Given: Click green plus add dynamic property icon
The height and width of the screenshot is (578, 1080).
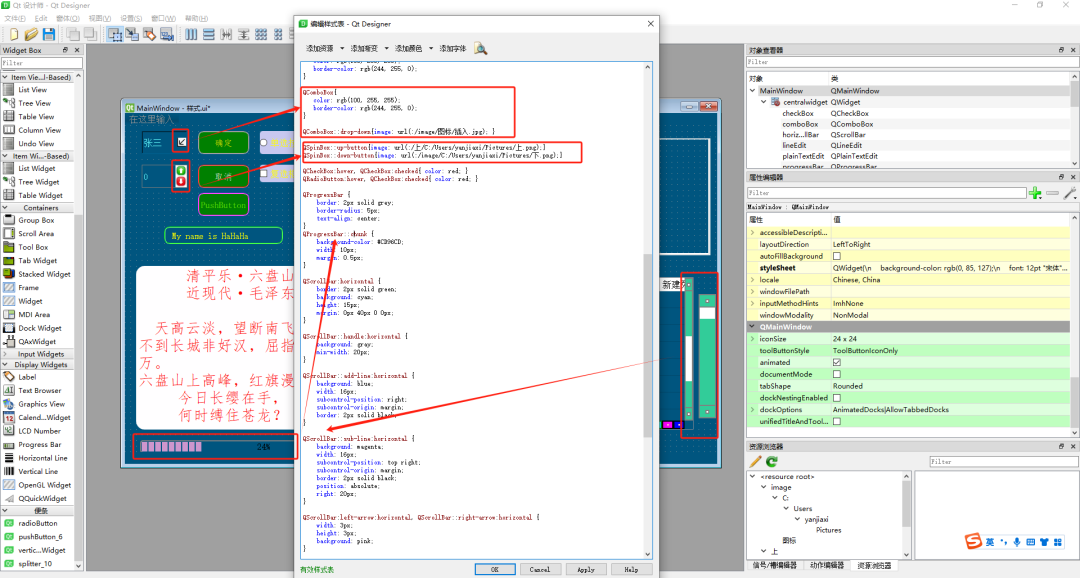Looking at the screenshot, I should [x=1035, y=194].
